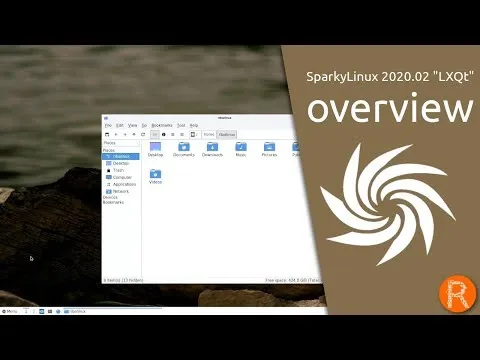
Task: Switch to compact view mode
Action: 173,134
